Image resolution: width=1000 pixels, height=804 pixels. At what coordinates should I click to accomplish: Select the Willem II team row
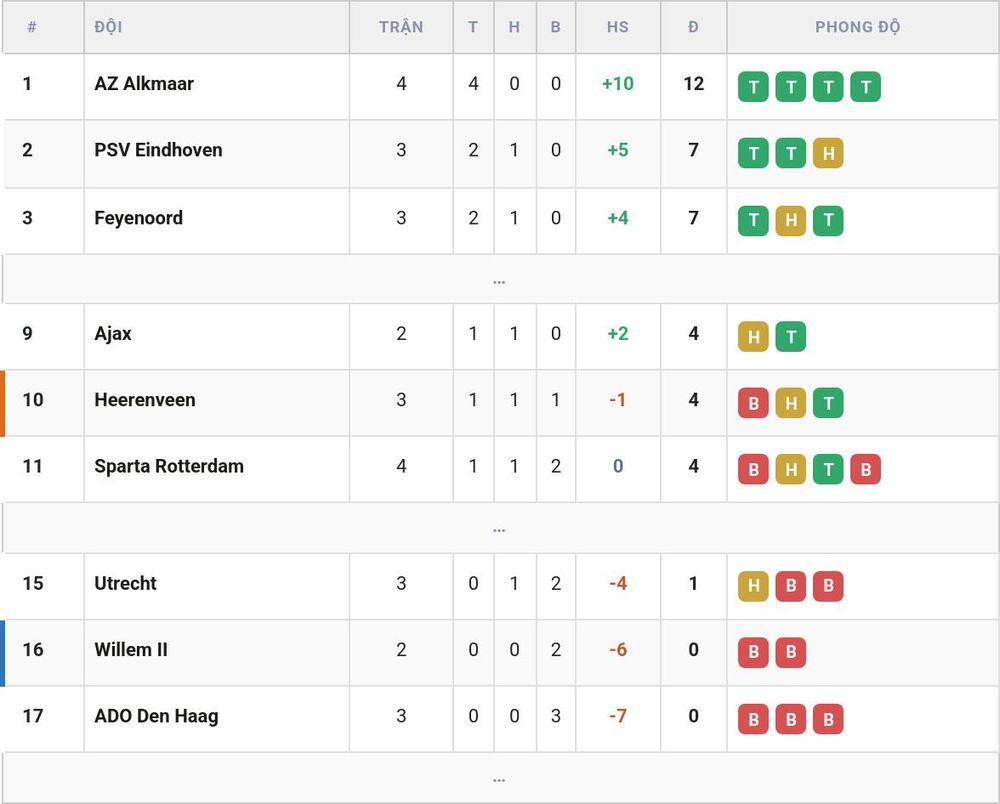500,653
